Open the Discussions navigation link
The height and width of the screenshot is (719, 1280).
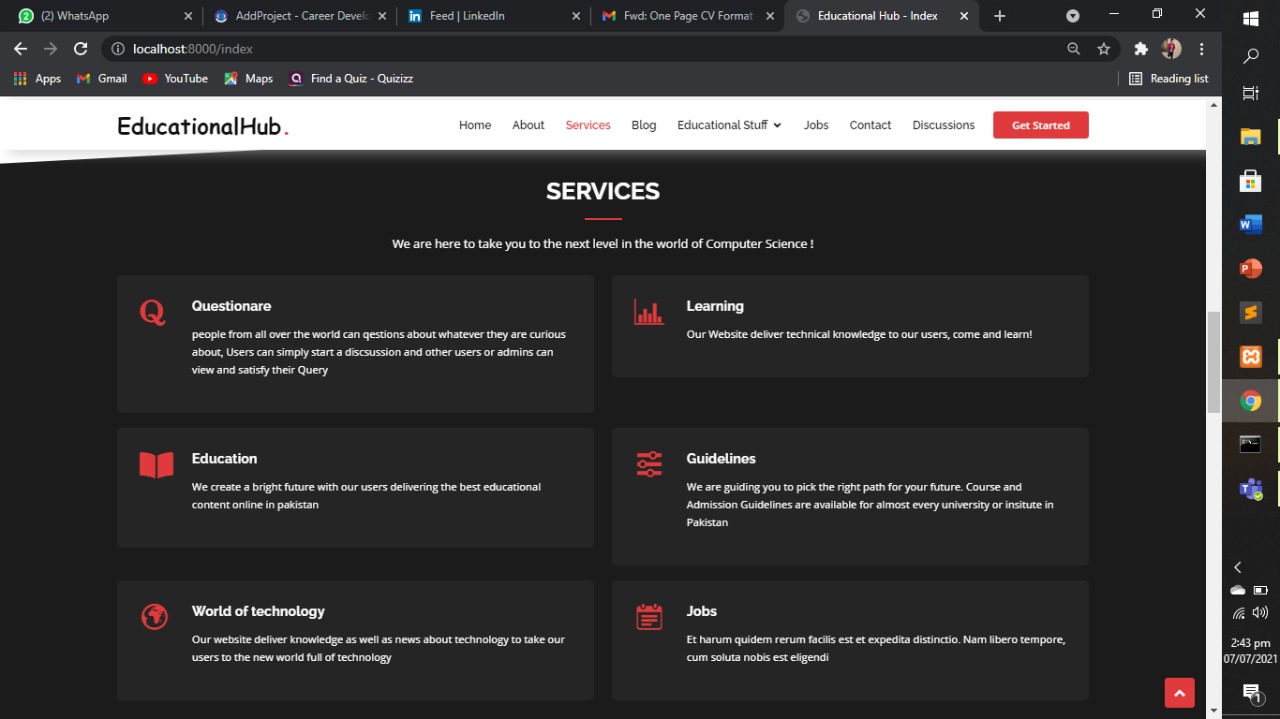click(x=943, y=125)
